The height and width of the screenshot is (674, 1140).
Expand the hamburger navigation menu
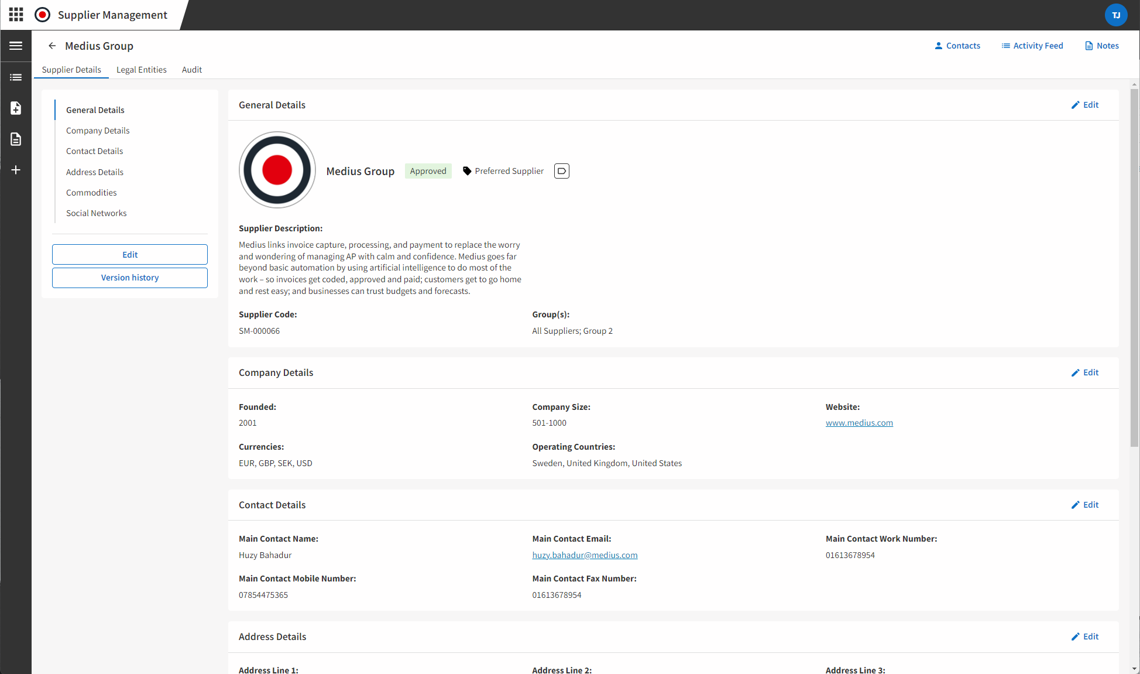[16, 46]
